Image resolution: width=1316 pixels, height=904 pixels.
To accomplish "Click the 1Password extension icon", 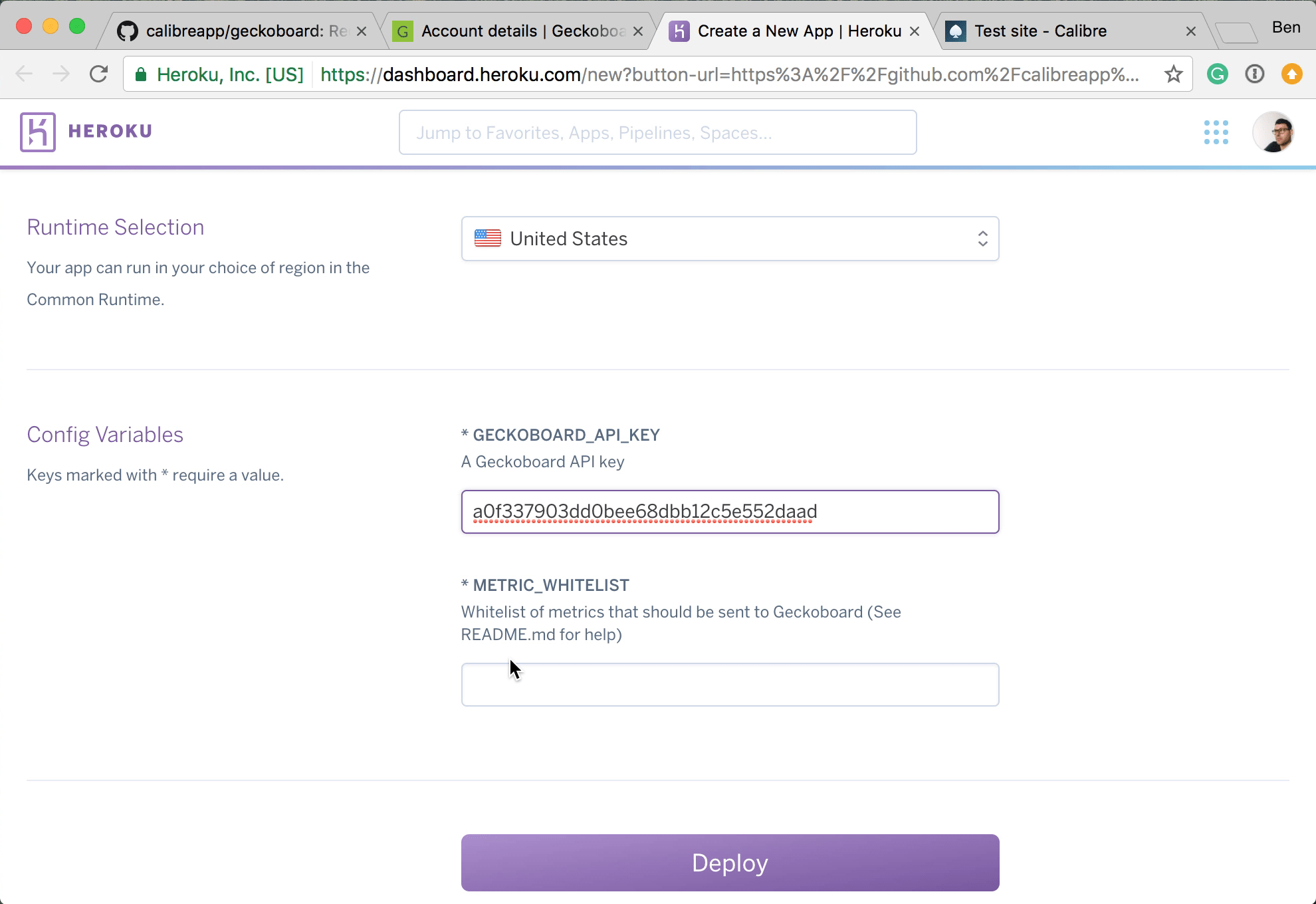I will (x=1254, y=74).
